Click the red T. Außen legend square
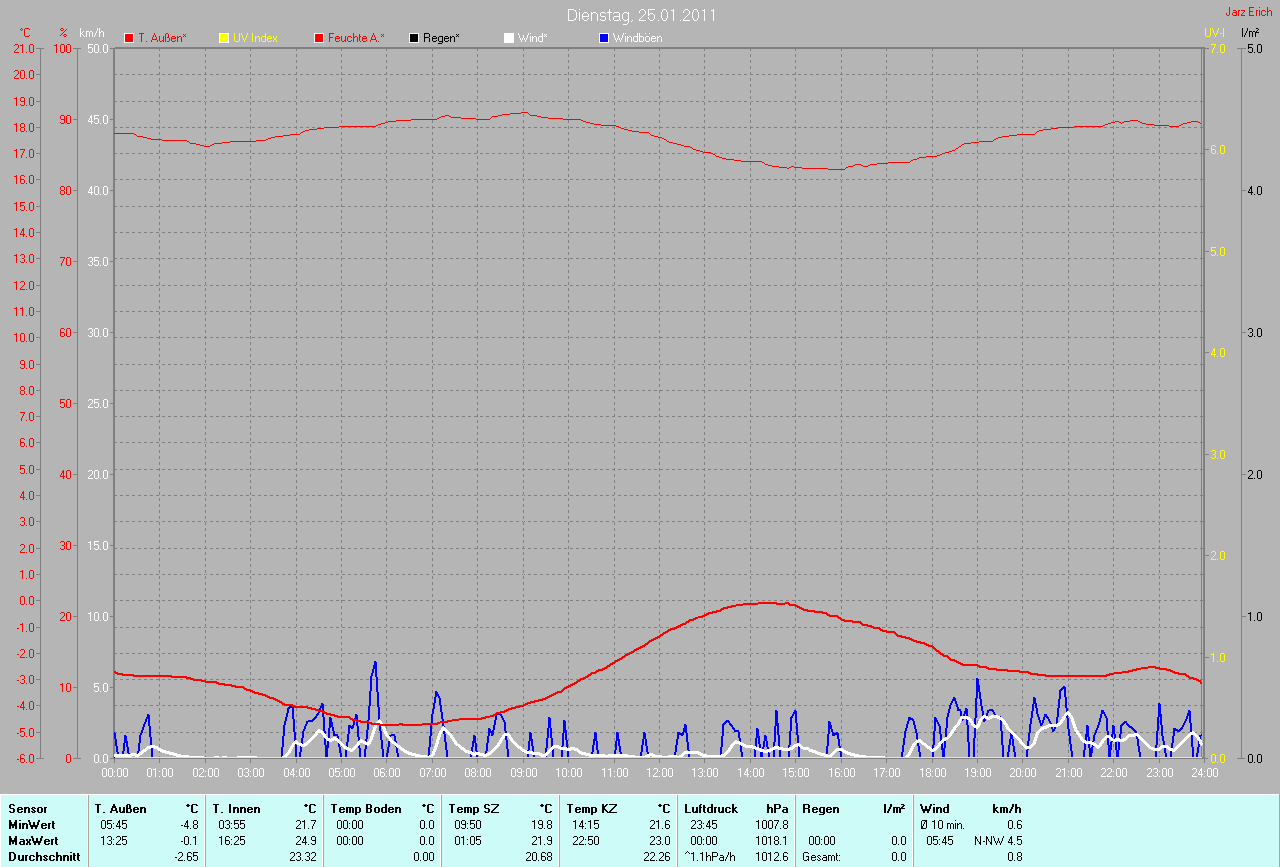This screenshot has height=867, width=1280. pyautogui.click(x=129, y=38)
